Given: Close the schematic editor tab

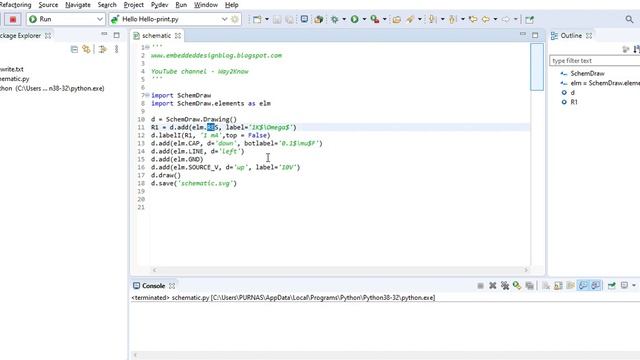Looking at the screenshot, I should click(x=178, y=36).
